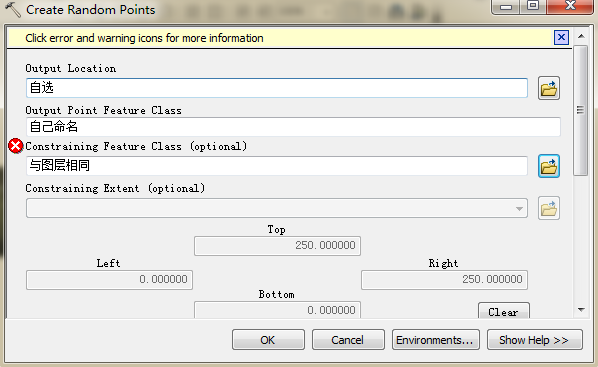598x367 pixels.
Task: Dismiss the yellow warning information bar
Action: coord(561,37)
